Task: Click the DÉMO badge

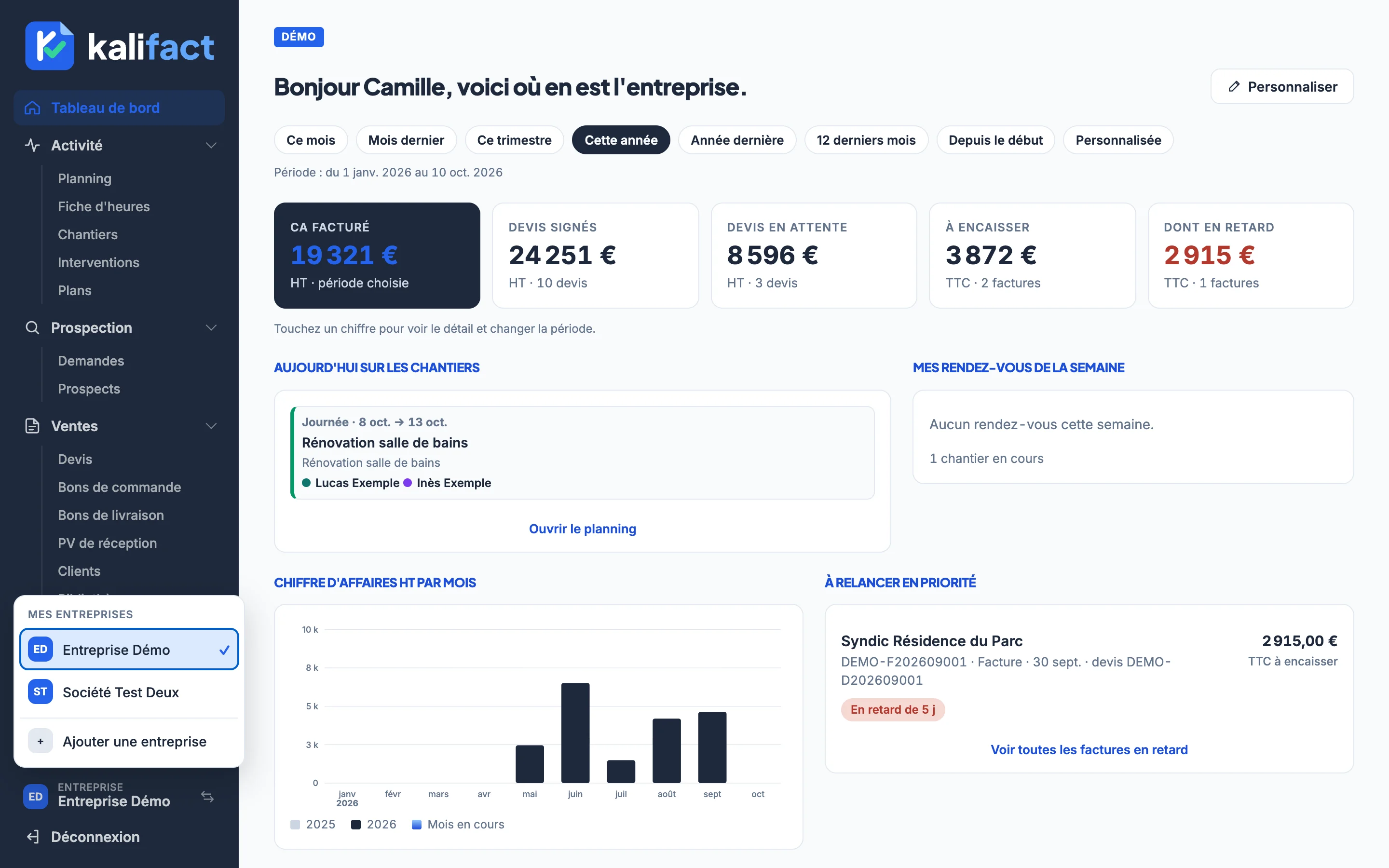Action: click(x=299, y=37)
